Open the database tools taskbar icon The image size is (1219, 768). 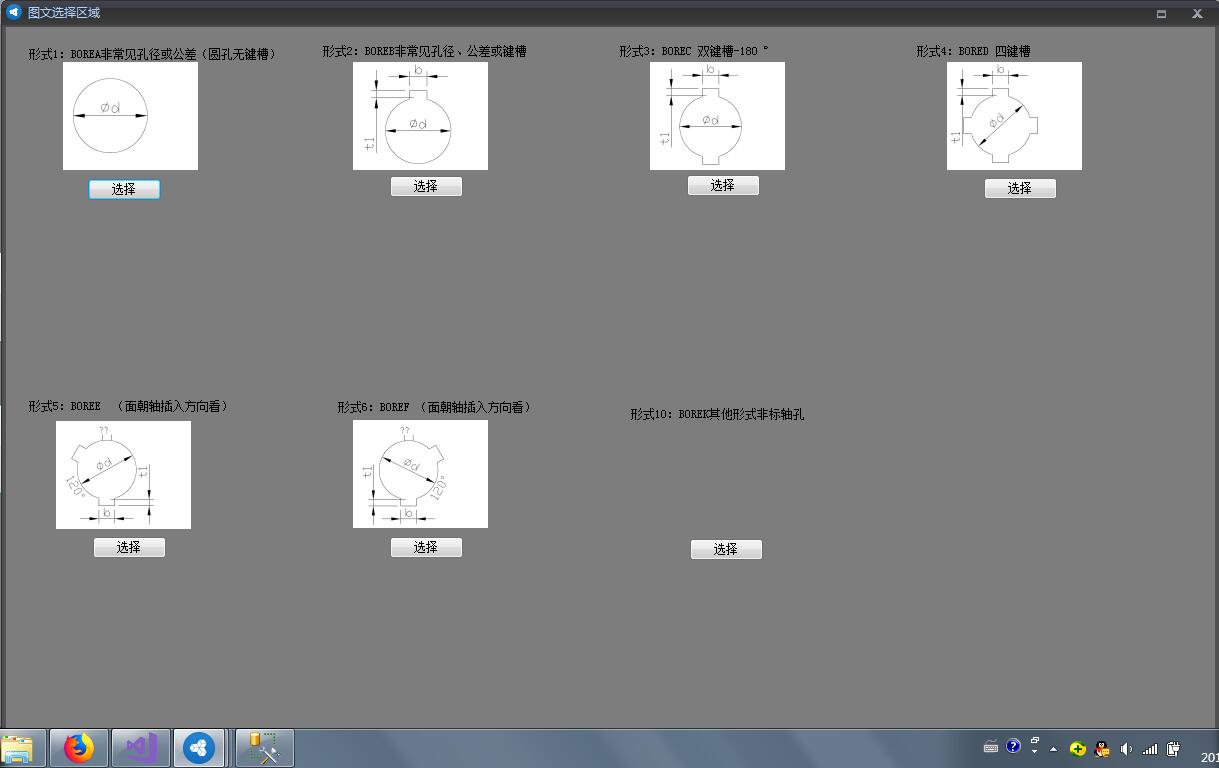tap(264, 748)
